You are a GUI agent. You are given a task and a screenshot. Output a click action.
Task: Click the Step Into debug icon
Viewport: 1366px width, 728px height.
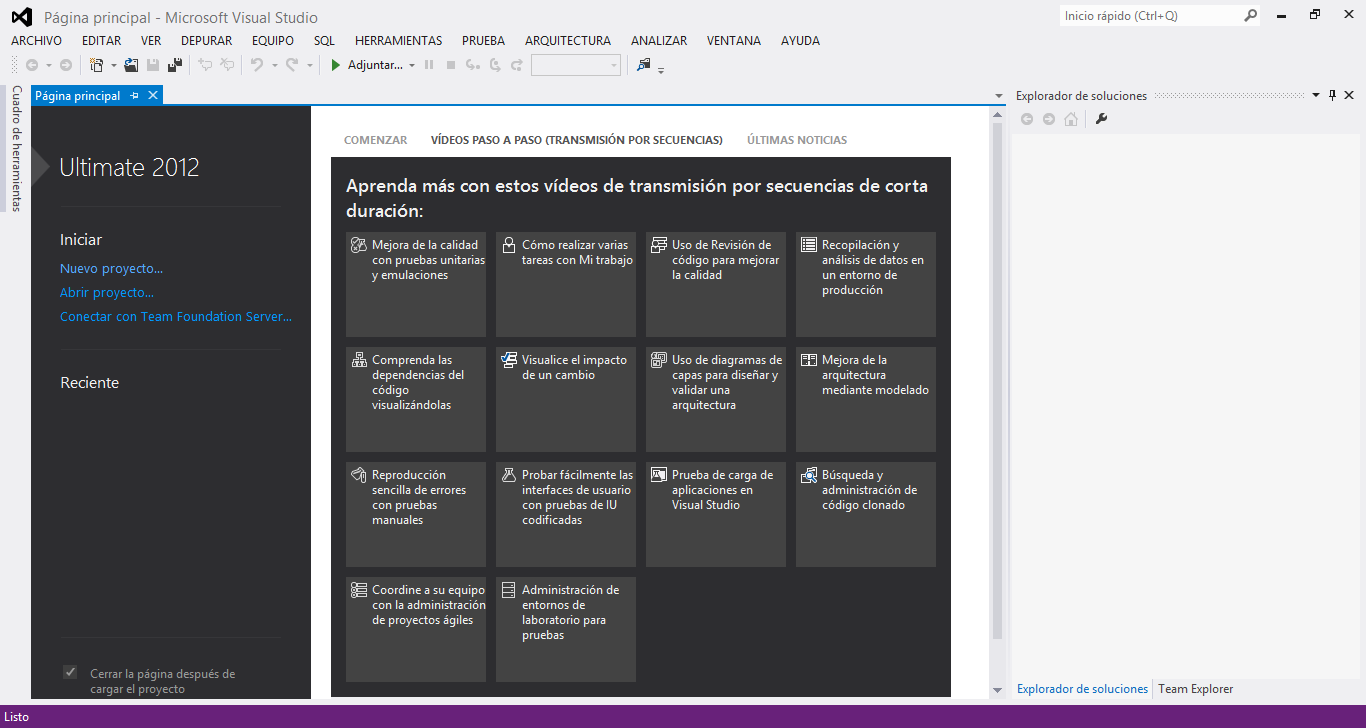[x=472, y=65]
